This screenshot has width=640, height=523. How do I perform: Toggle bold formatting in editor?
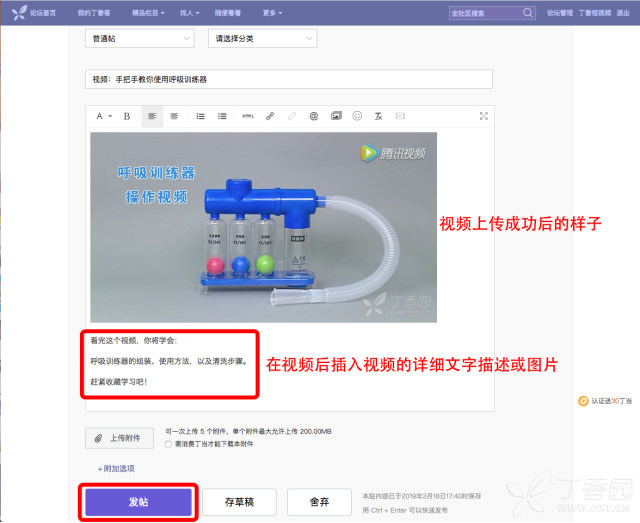pyautogui.click(x=127, y=116)
